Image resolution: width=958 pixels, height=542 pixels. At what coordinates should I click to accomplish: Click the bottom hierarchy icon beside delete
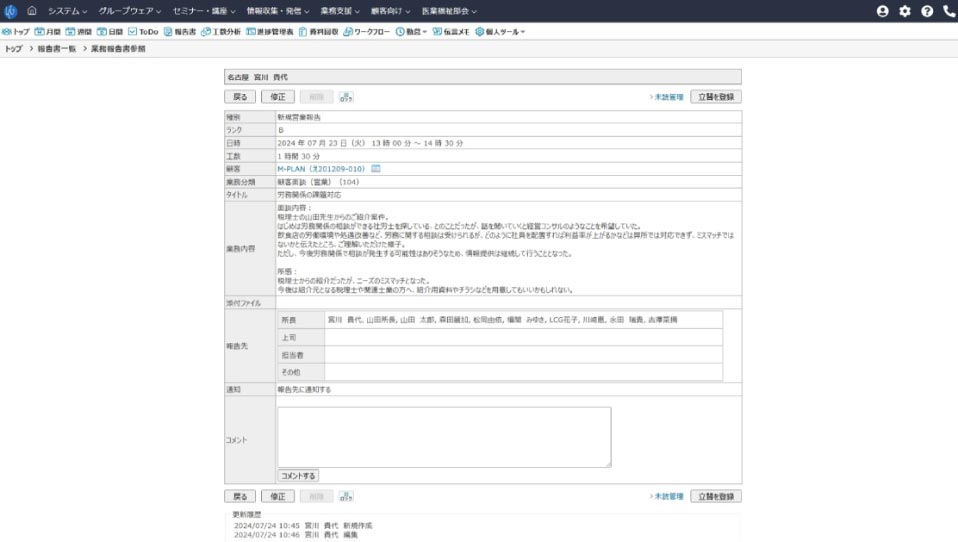point(346,497)
